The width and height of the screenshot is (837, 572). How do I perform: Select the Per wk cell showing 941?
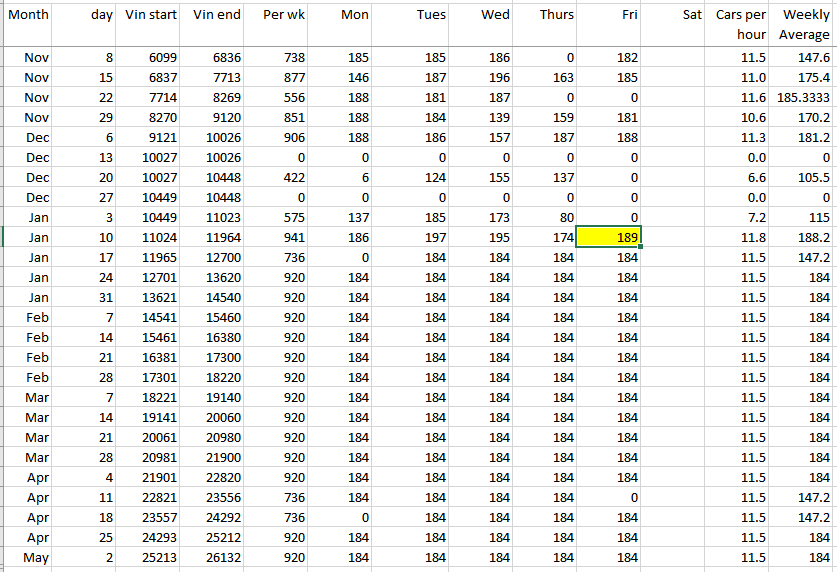(x=279, y=237)
